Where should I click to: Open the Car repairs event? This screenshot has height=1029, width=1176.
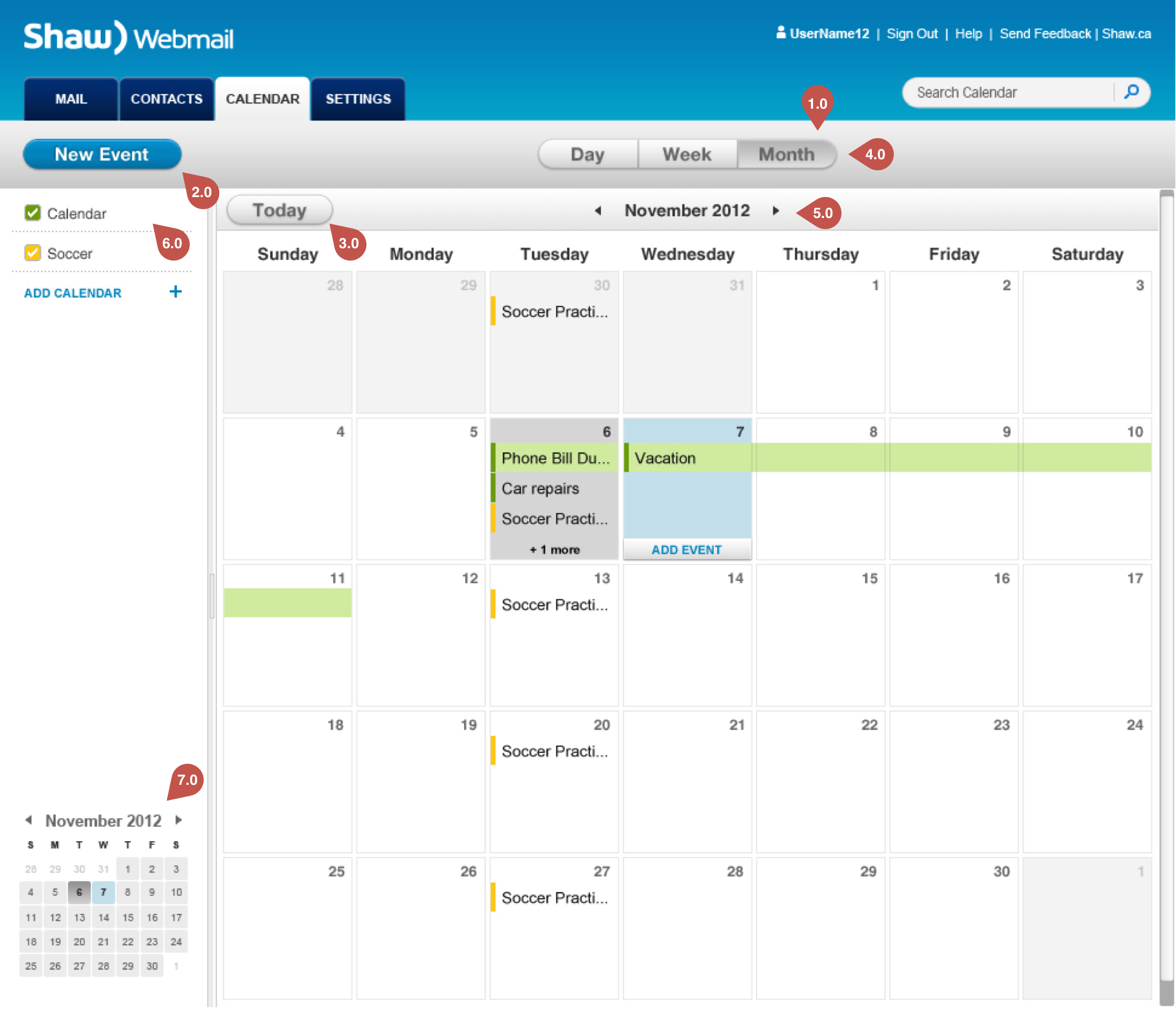click(x=554, y=488)
